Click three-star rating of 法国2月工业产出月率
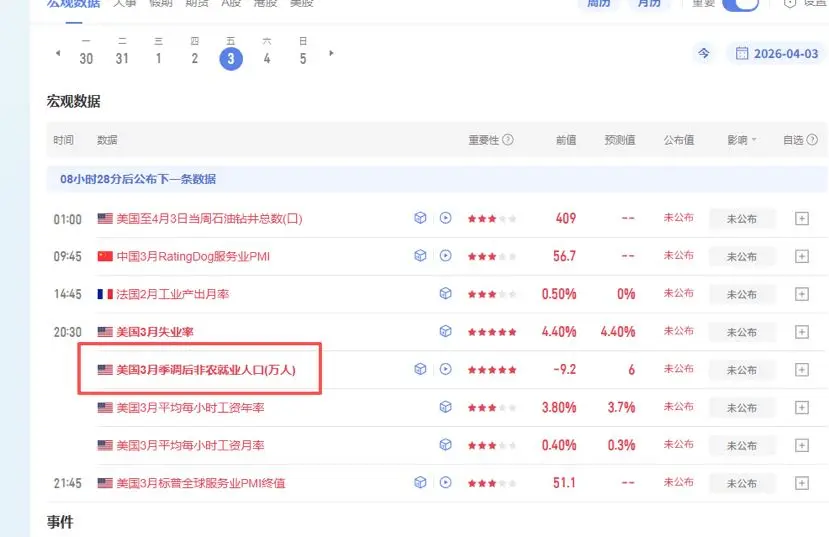The height and width of the screenshot is (537, 829). pos(492,294)
